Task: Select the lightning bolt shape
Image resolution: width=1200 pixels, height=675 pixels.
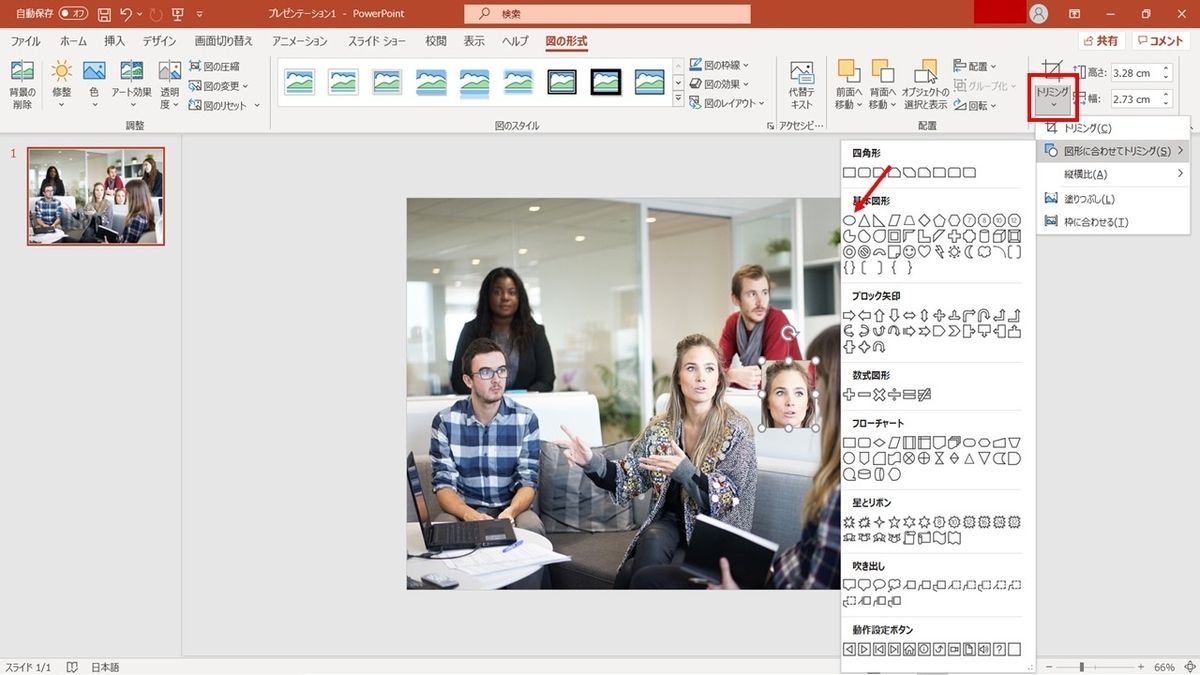Action: (x=939, y=252)
